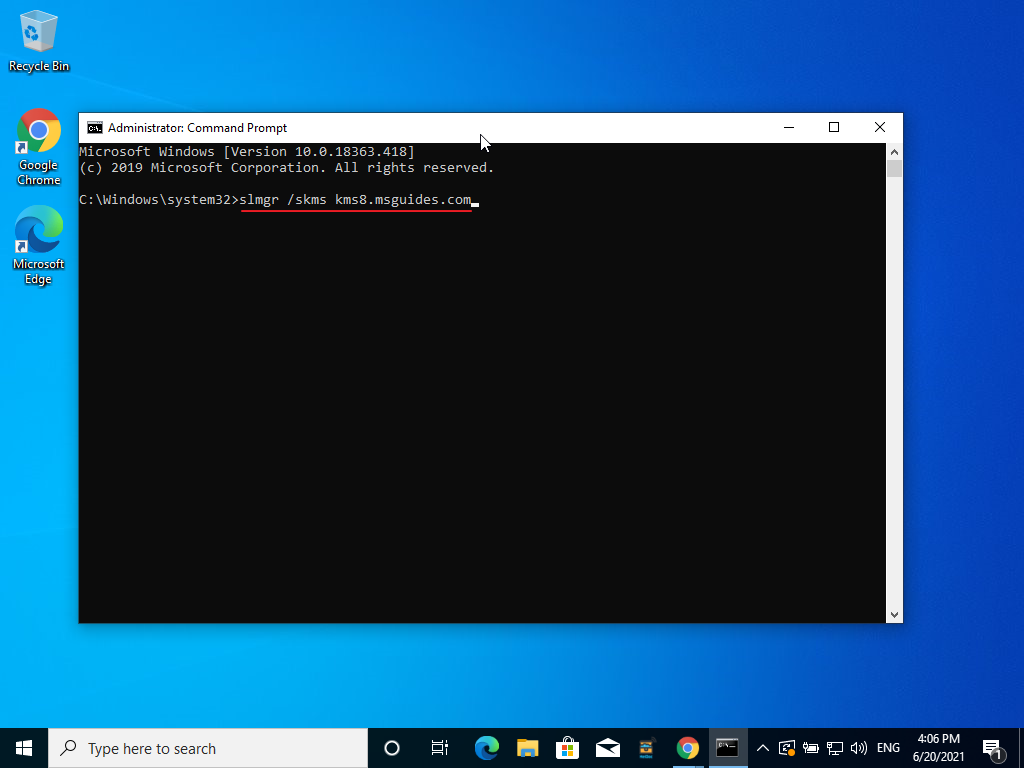This screenshot has height=768, width=1024.
Task: Open the orange app between Mail and Chrome
Action: click(647, 748)
